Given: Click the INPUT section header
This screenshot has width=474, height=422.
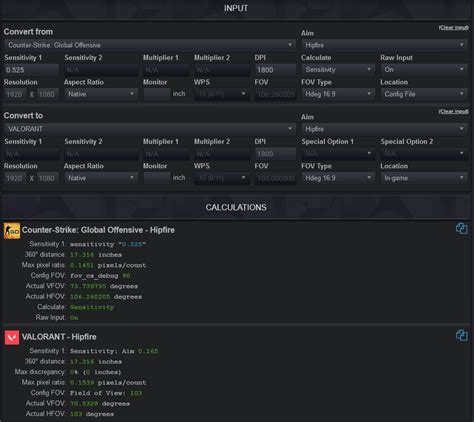Looking at the screenshot, I should (x=236, y=8).
